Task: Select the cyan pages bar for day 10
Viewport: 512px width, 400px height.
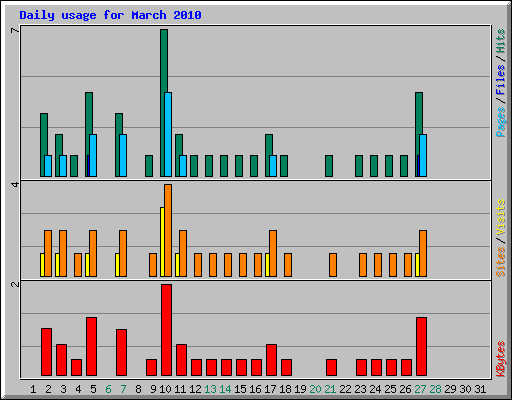Action: [168, 135]
